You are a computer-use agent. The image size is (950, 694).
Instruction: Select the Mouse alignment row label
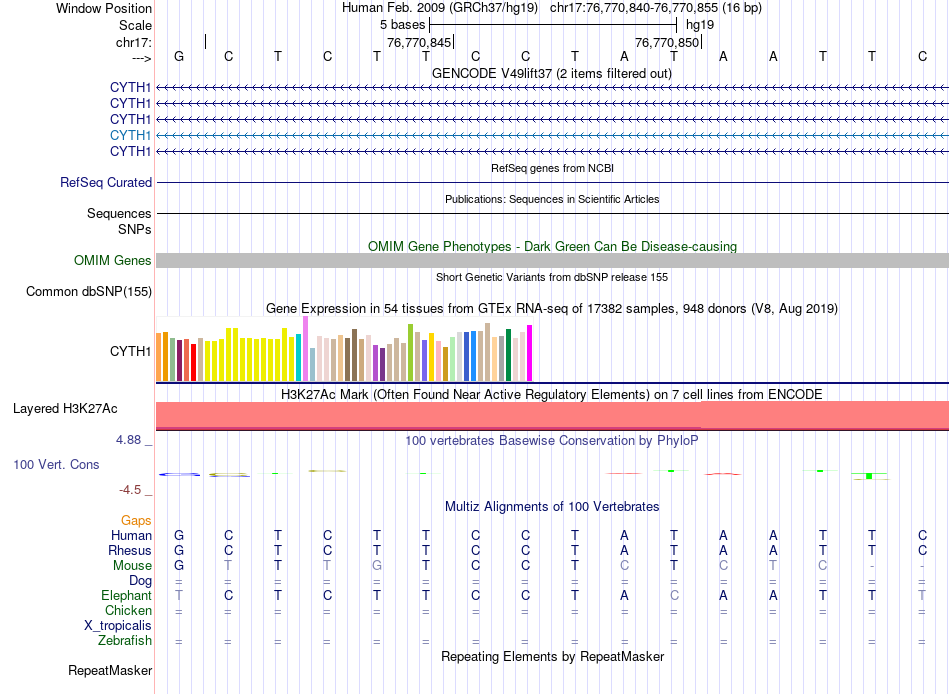132,566
